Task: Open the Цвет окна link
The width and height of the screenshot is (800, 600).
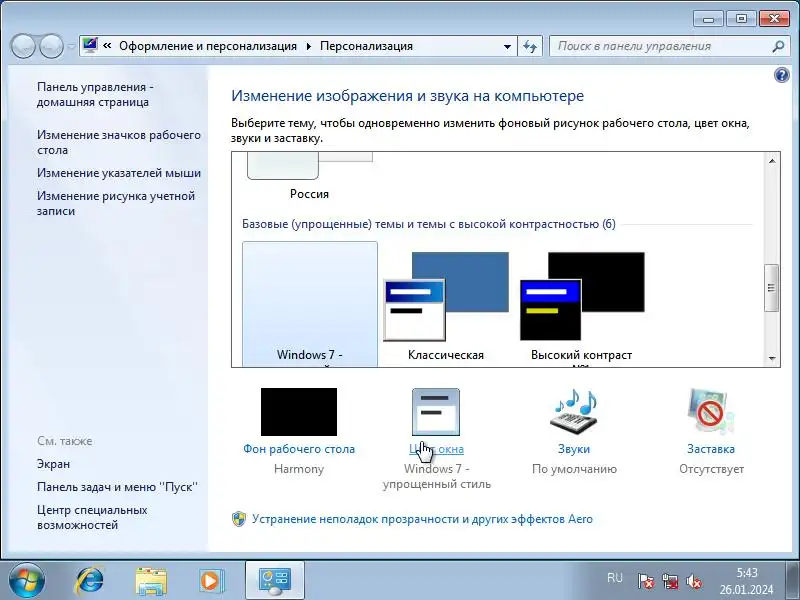Action: (x=436, y=449)
